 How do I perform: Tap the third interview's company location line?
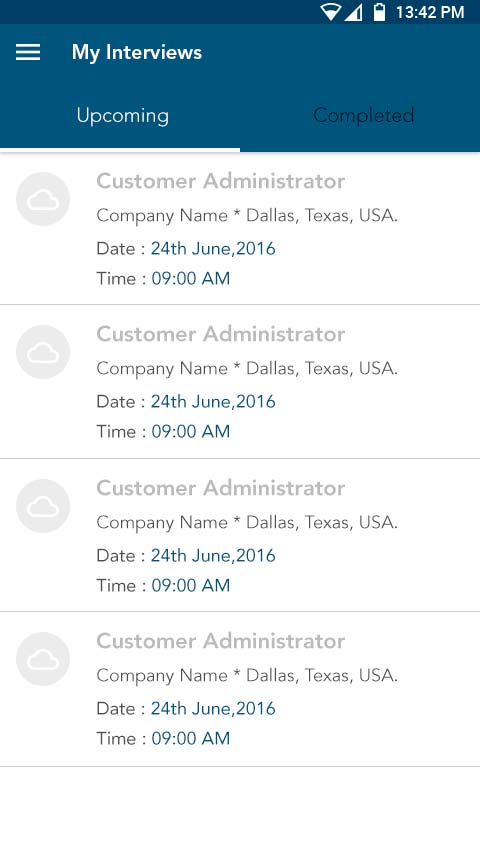pos(247,522)
